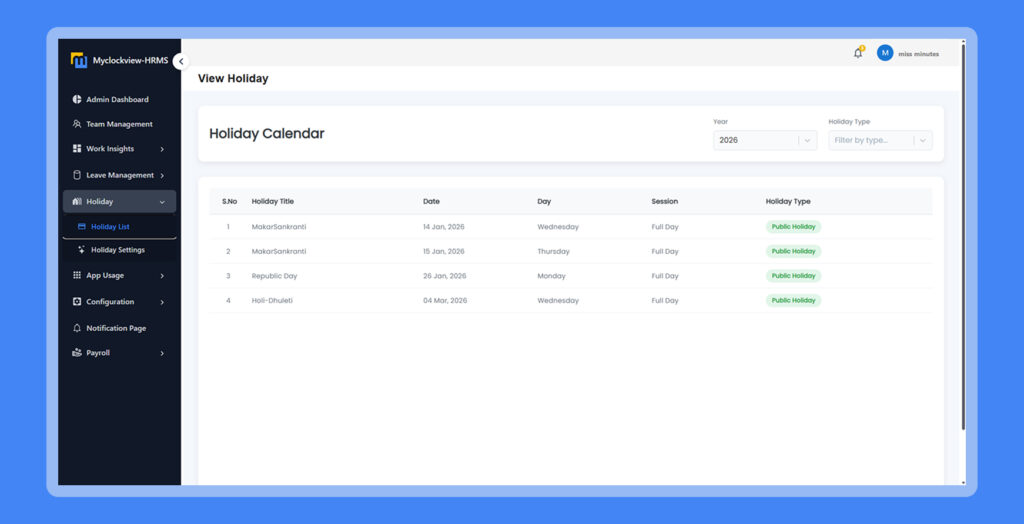Click the Holi-Dhuleti title cell
This screenshot has width=1024, height=524.
(x=272, y=301)
